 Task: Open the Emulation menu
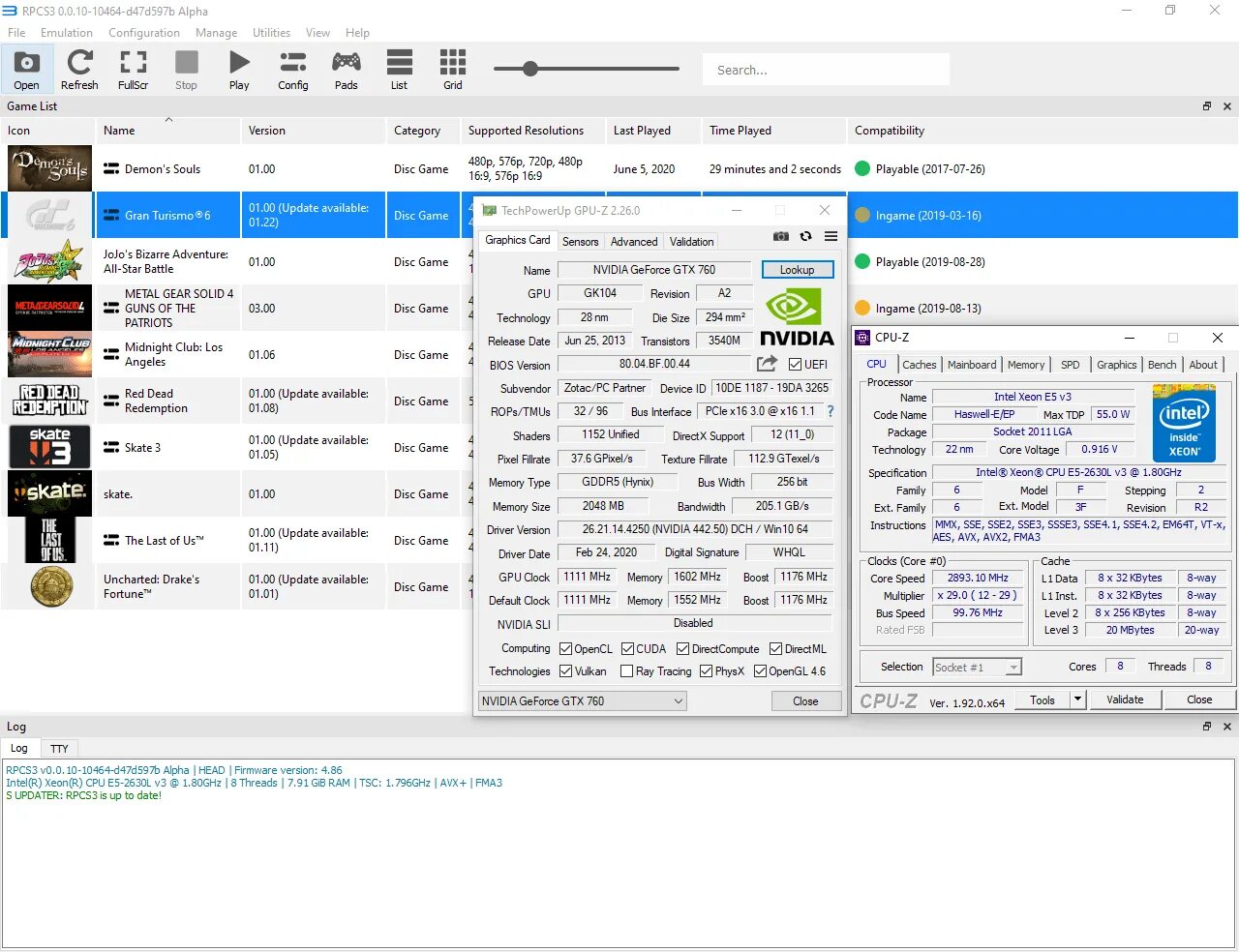tap(67, 33)
